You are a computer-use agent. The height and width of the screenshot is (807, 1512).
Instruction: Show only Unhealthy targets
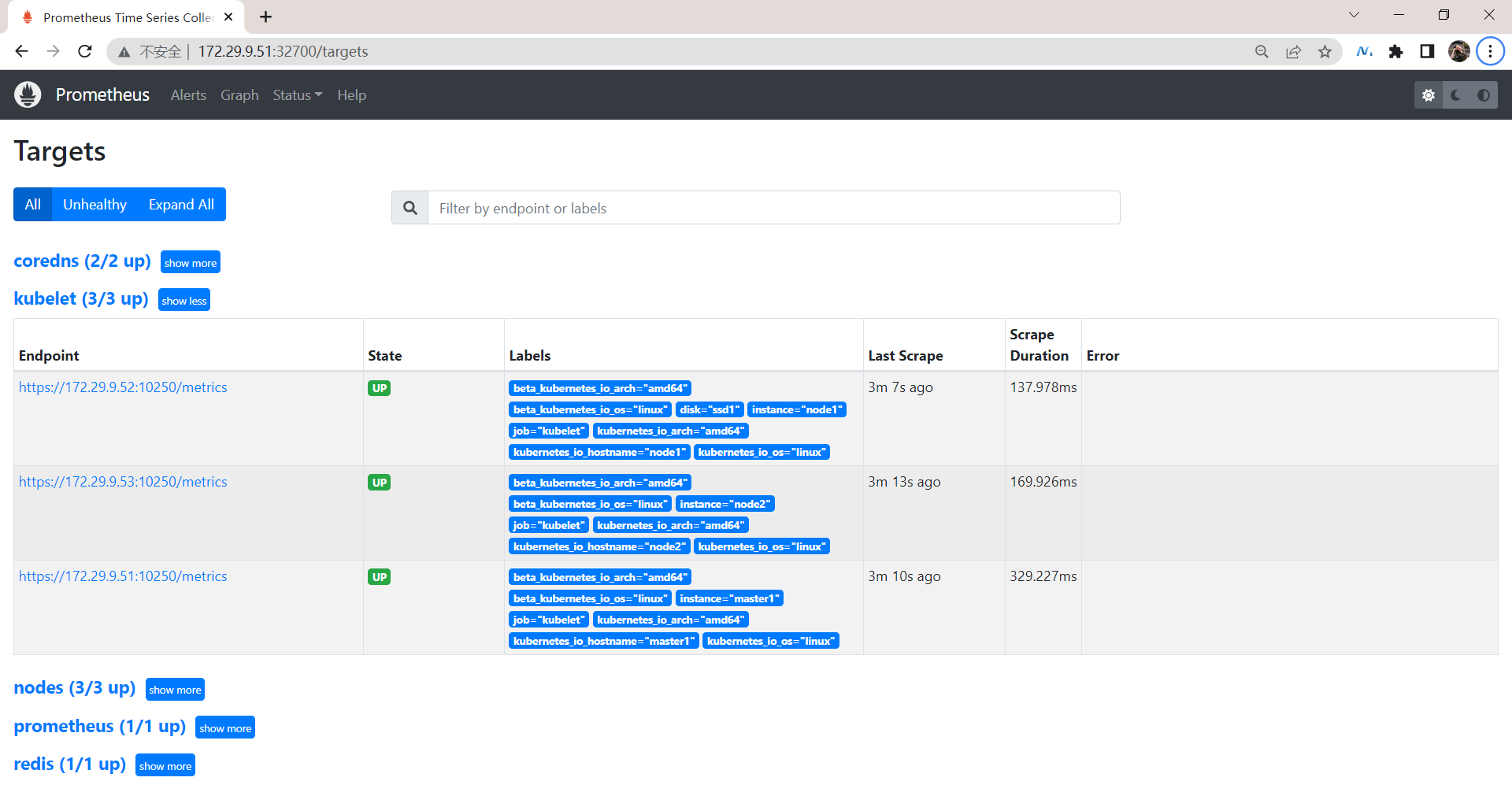click(x=94, y=204)
